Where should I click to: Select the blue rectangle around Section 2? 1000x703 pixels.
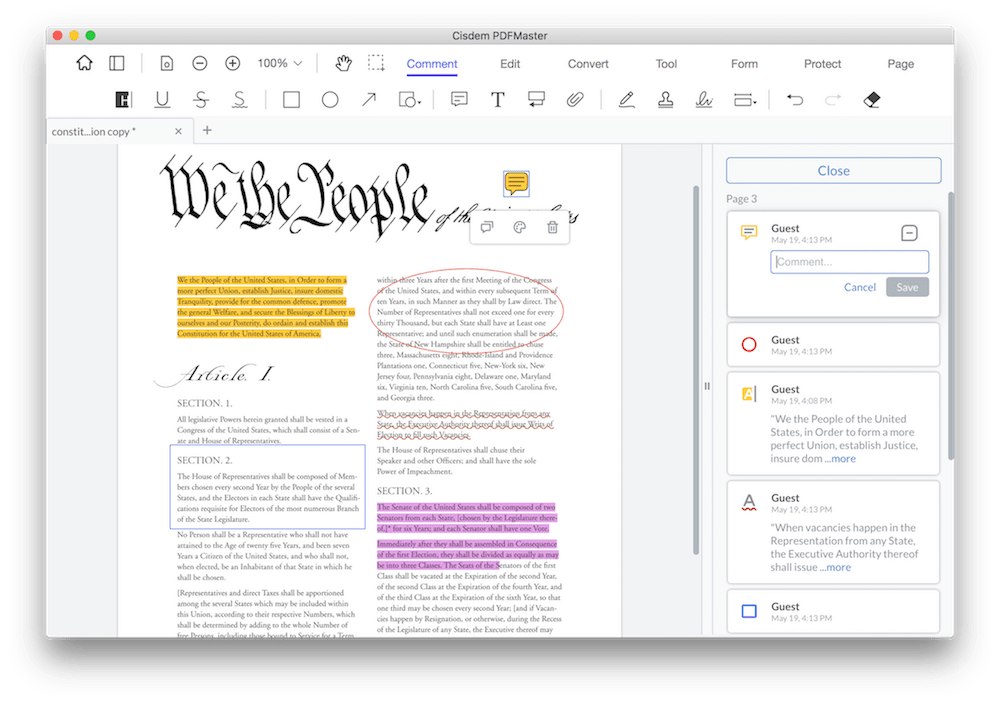[x=267, y=487]
